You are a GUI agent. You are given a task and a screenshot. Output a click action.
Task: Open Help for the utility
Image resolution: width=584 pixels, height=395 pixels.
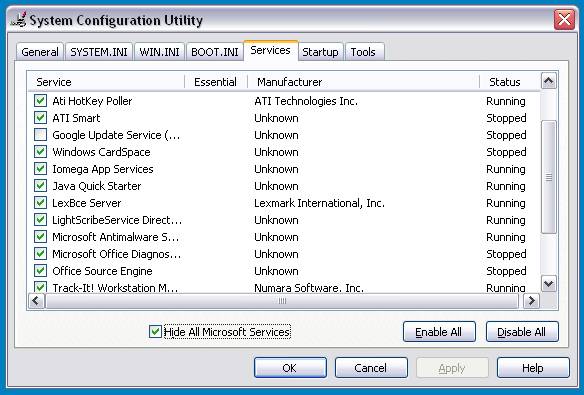coord(533,368)
